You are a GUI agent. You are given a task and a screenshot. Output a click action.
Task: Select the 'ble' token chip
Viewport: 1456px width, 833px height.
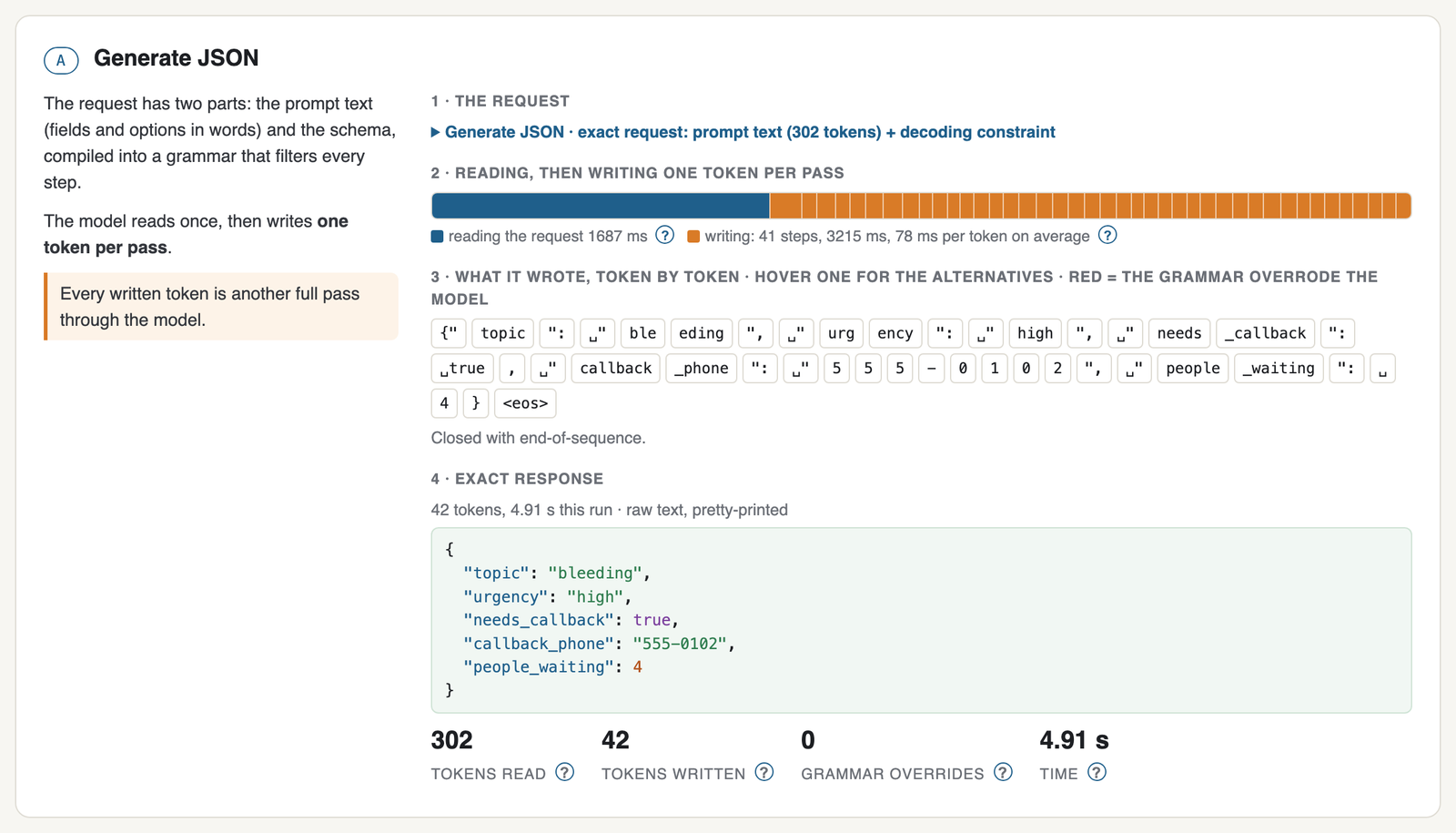[642, 333]
